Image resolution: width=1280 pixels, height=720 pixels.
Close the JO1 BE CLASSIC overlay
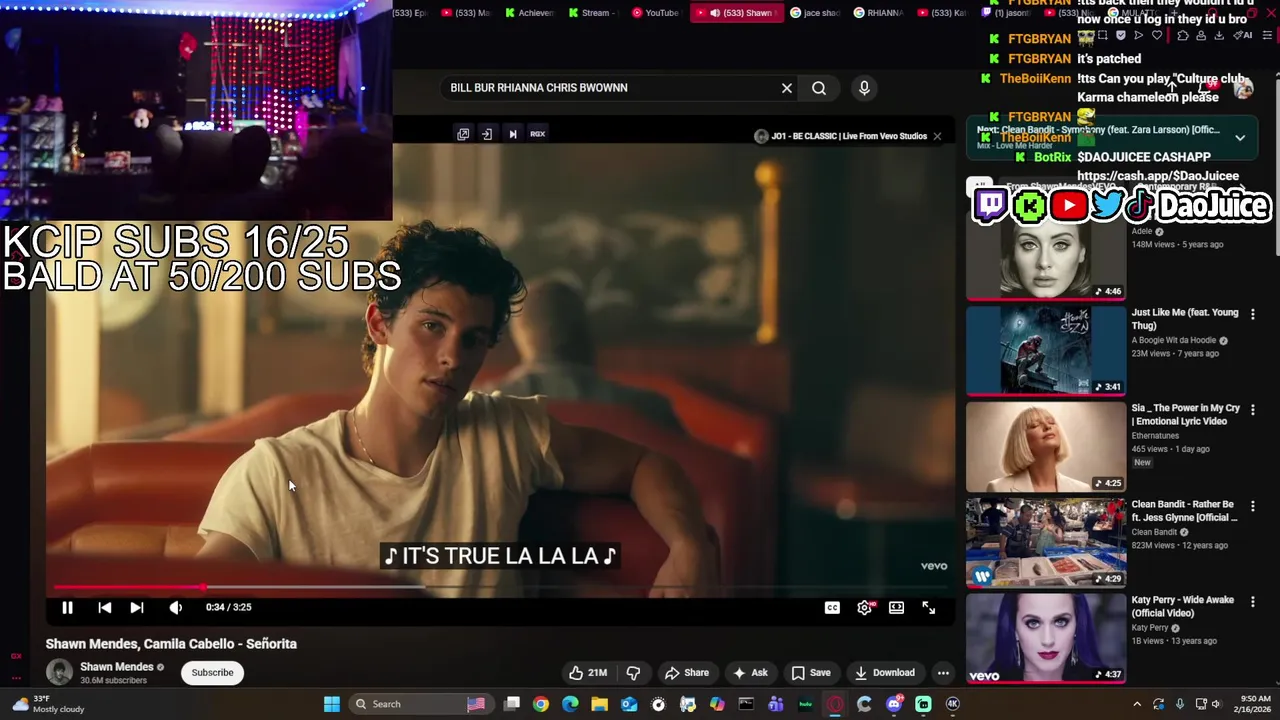coord(937,136)
